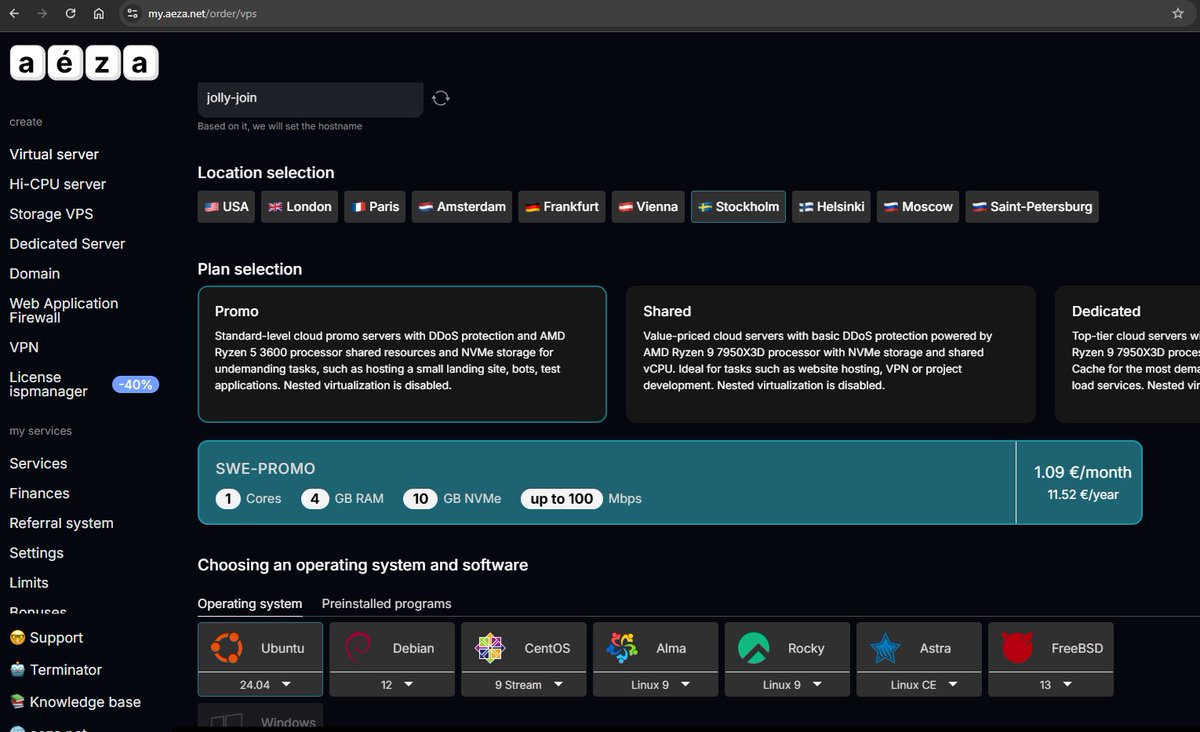
Task: Open Services in sidebar
Action: [x=38, y=463]
